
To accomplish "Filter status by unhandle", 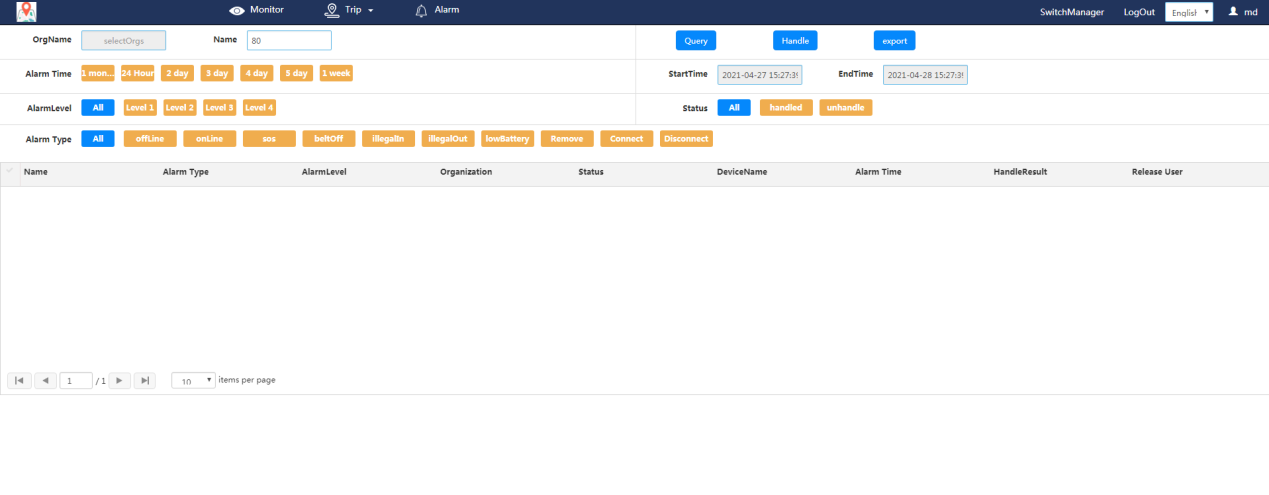I will [845, 108].
